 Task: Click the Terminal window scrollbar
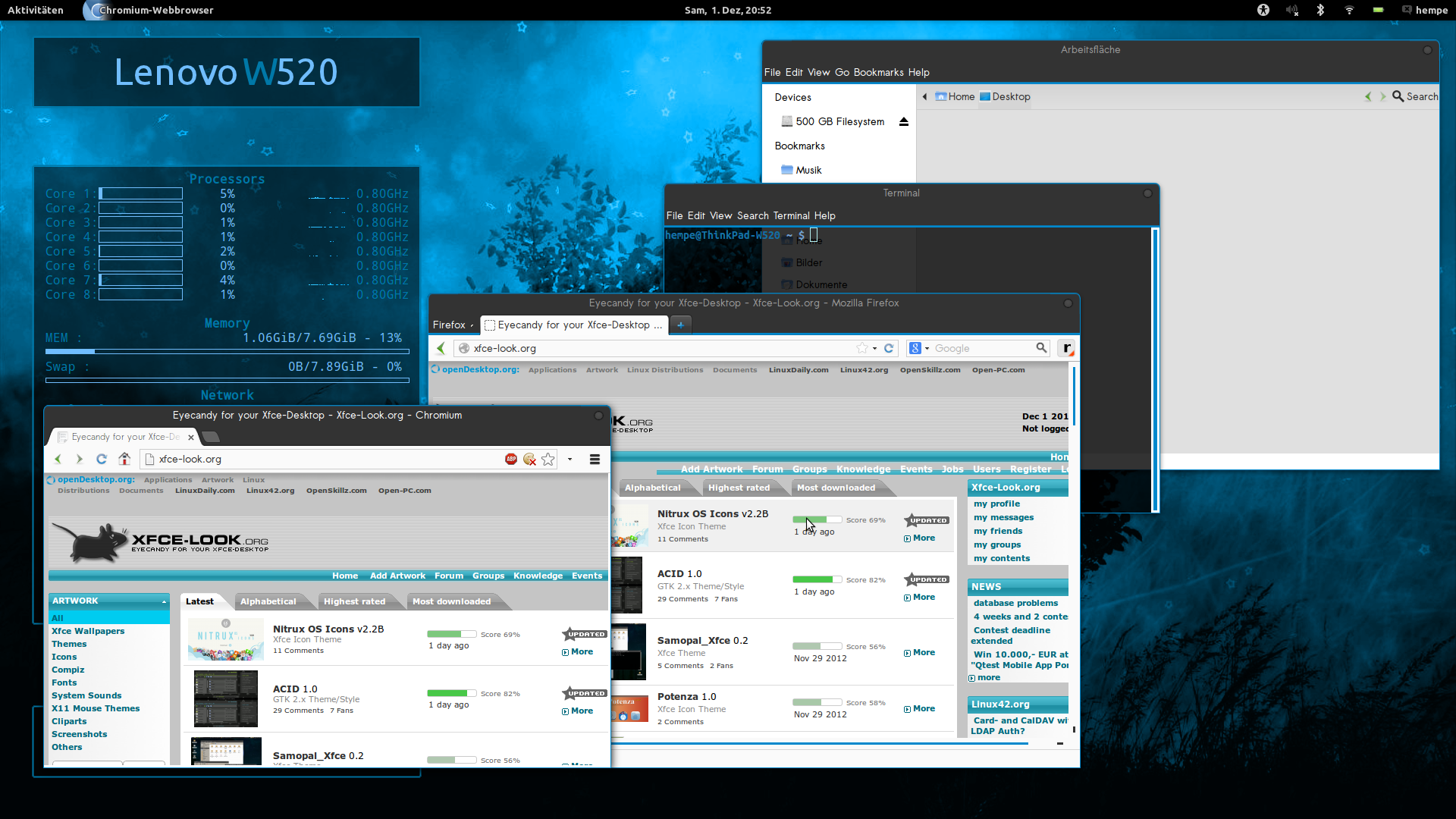1155,370
